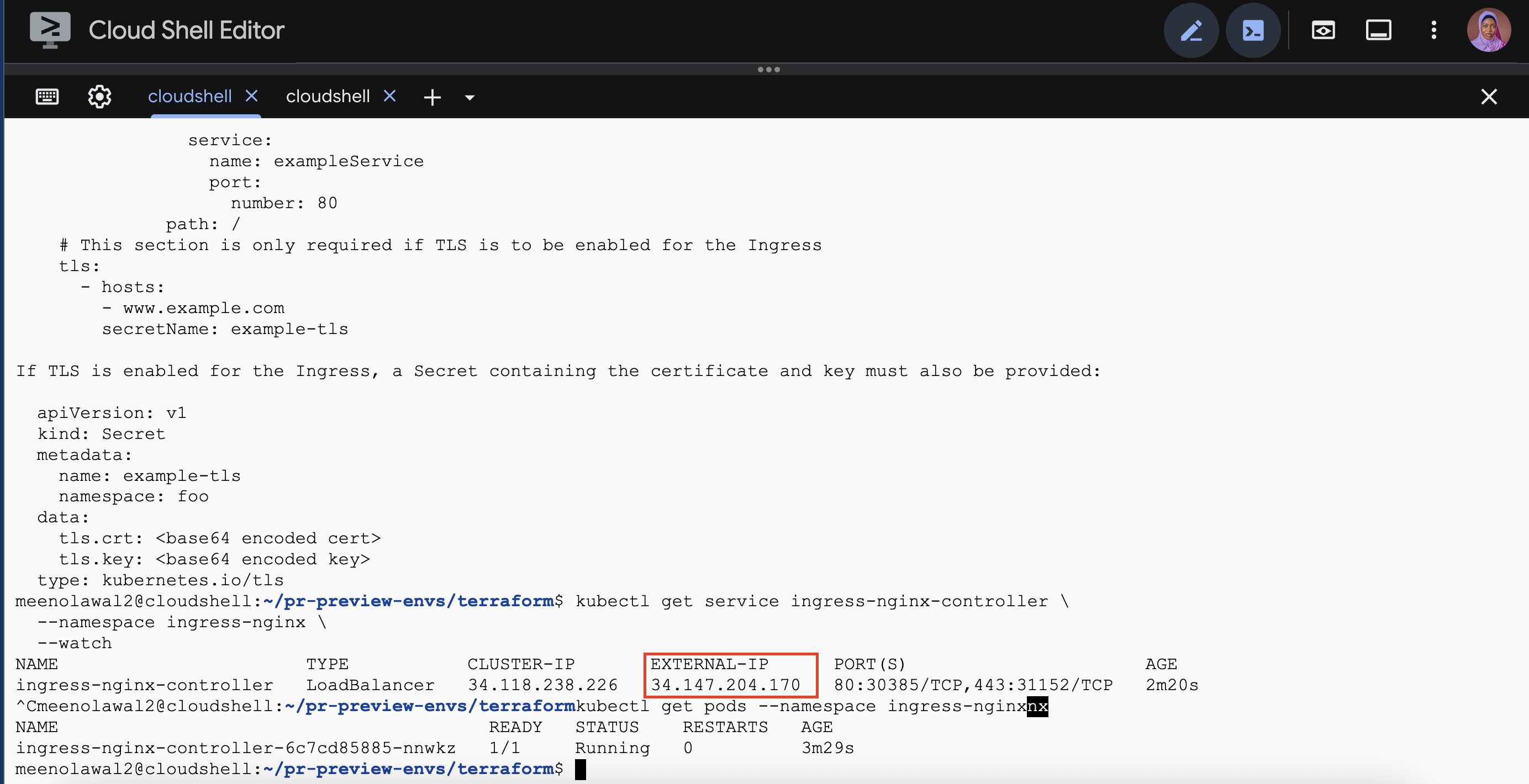Screen dimensions: 1529x784
Task: Switch to the second cloudshell tab
Action: click(x=328, y=97)
